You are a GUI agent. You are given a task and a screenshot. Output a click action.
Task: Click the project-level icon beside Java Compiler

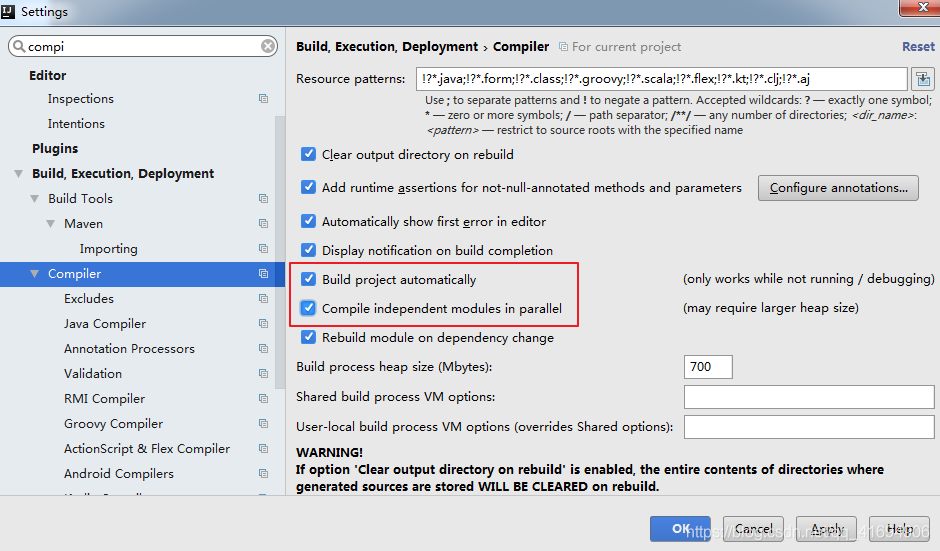263,324
